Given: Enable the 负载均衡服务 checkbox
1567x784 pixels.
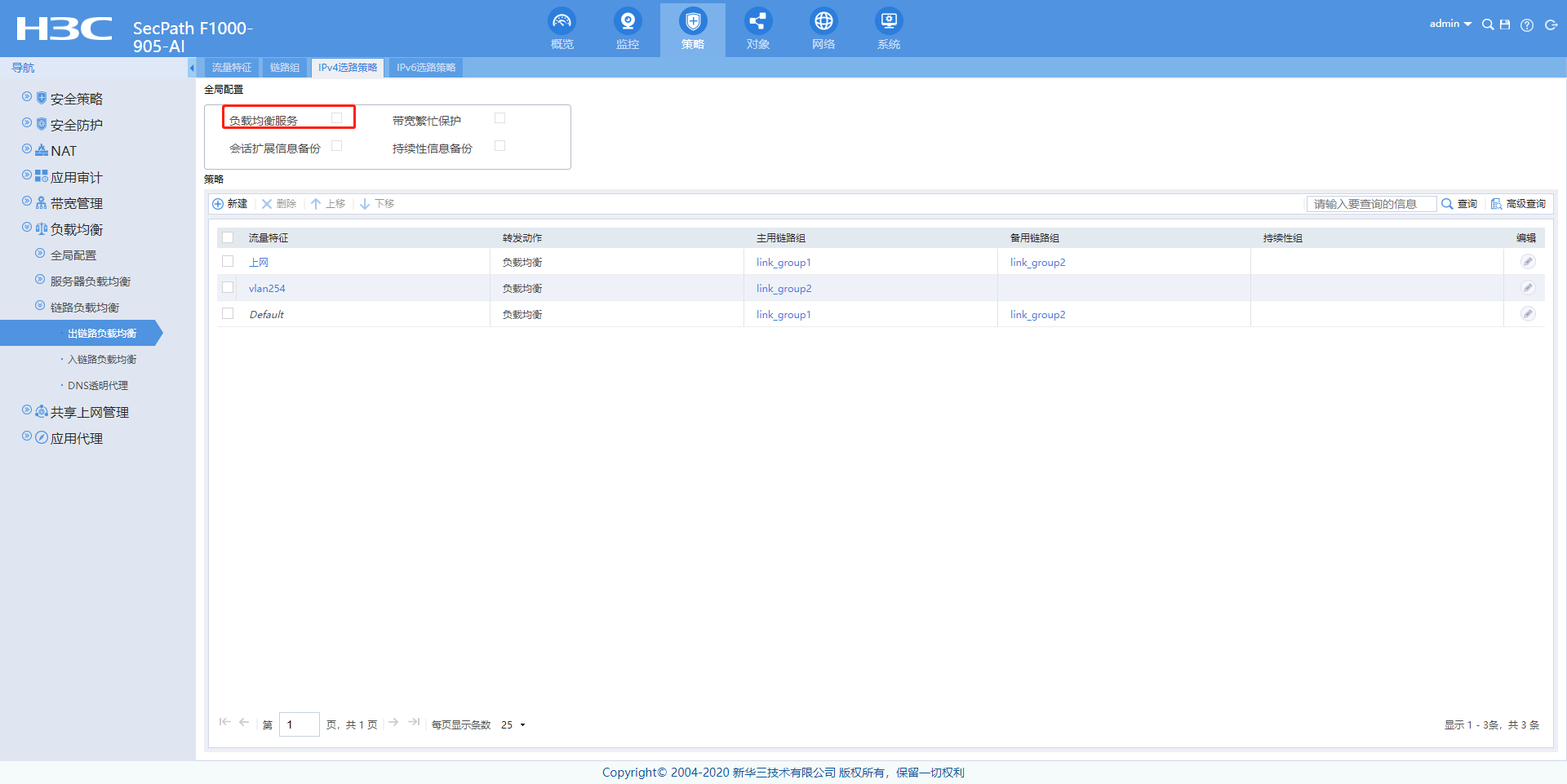Looking at the screenshot, I should tap(336, 118).
